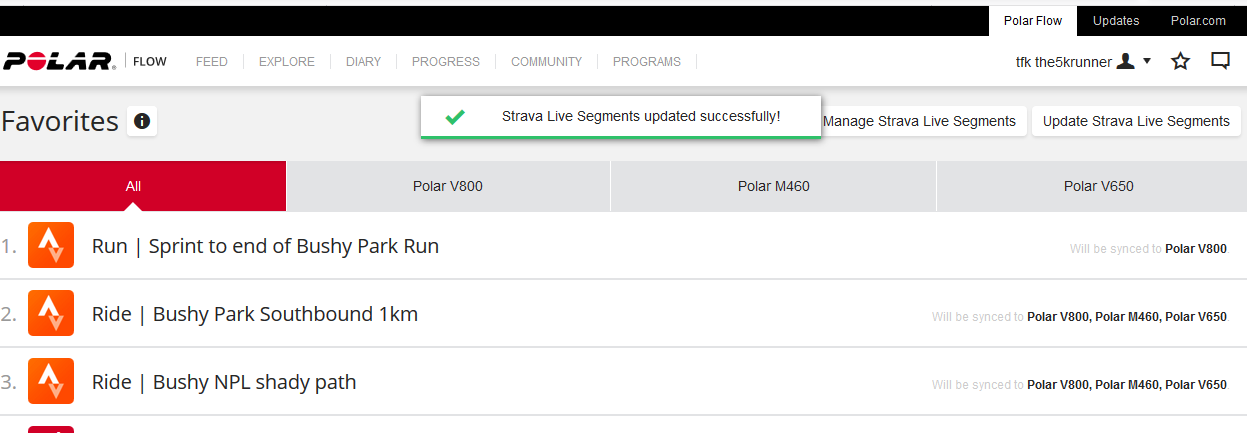This screenshot has height=433, width=1247.
Task: Click Strava icon for Bushy NPL shady path
Action: pyautogui.click(x=51, y=382)
